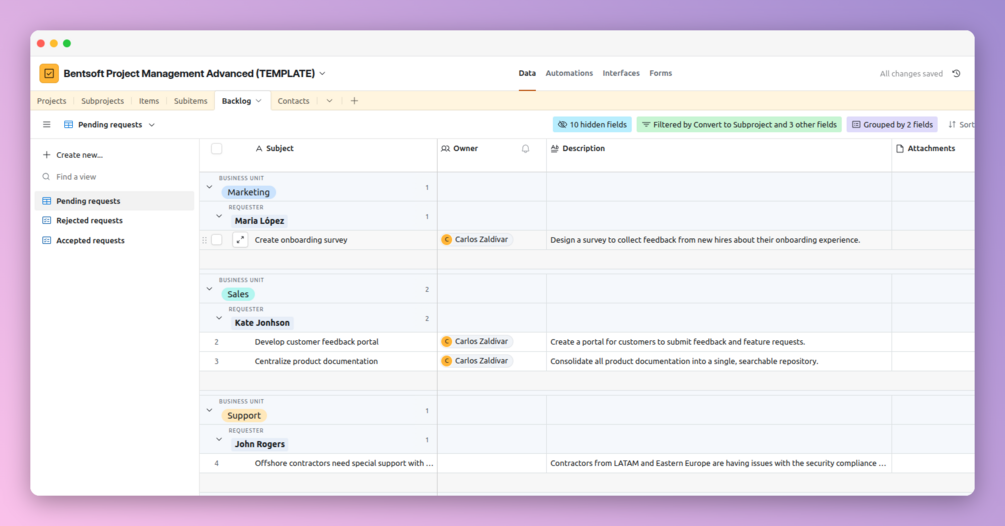The image size is (1005, 526).
Task: Click the Subject column text type icon
Action: pos(259,149)
